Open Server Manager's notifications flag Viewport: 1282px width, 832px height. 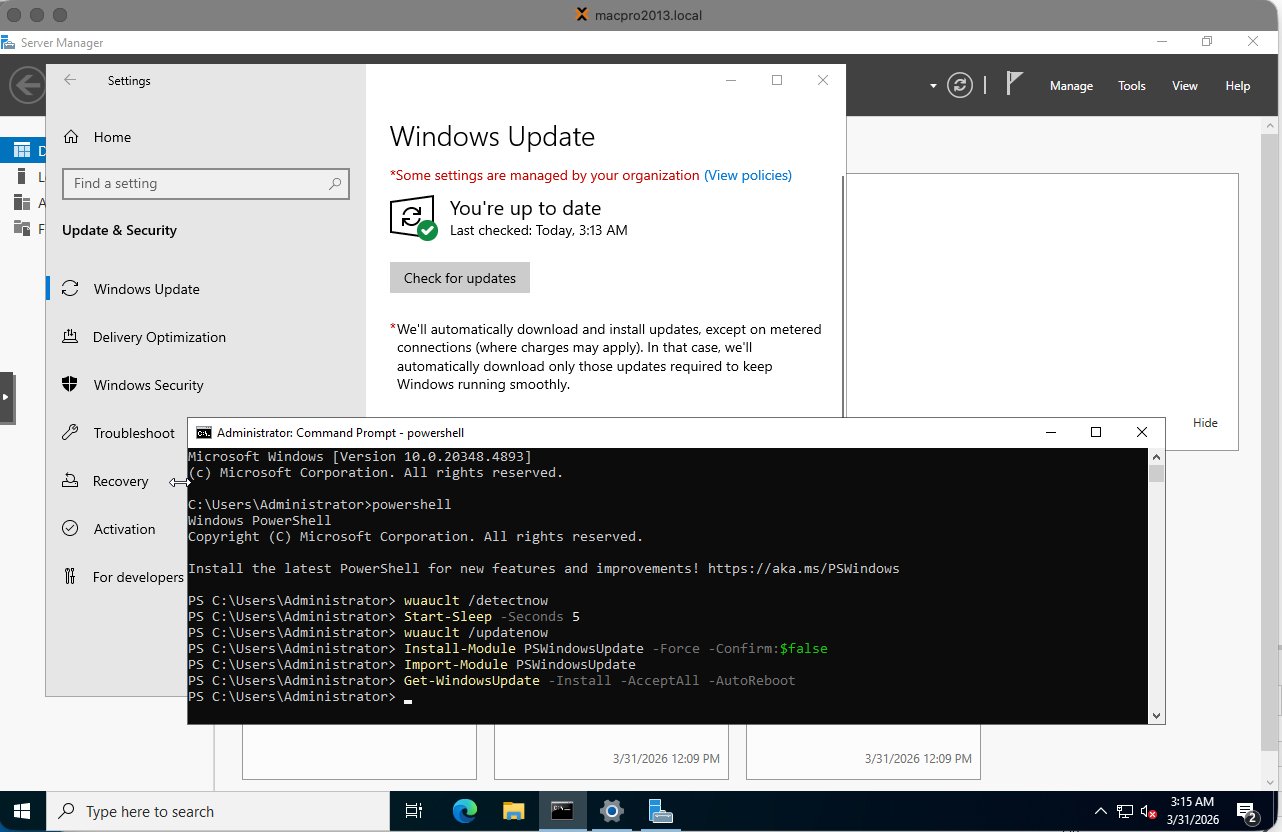coord(1012,86)
